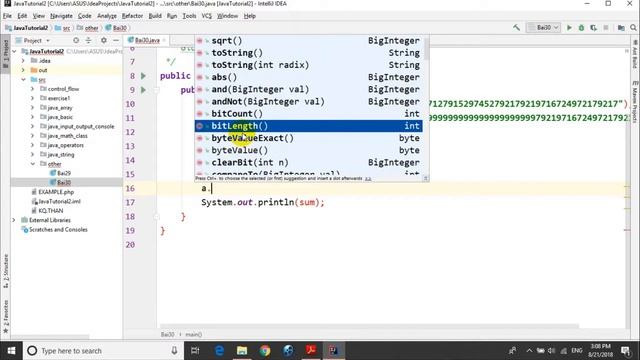Image resolution: width=640 pixels, height=360 pixels.
Task: Choose andNot(BigInteger val) suggestion
Action: pos(309,102)
